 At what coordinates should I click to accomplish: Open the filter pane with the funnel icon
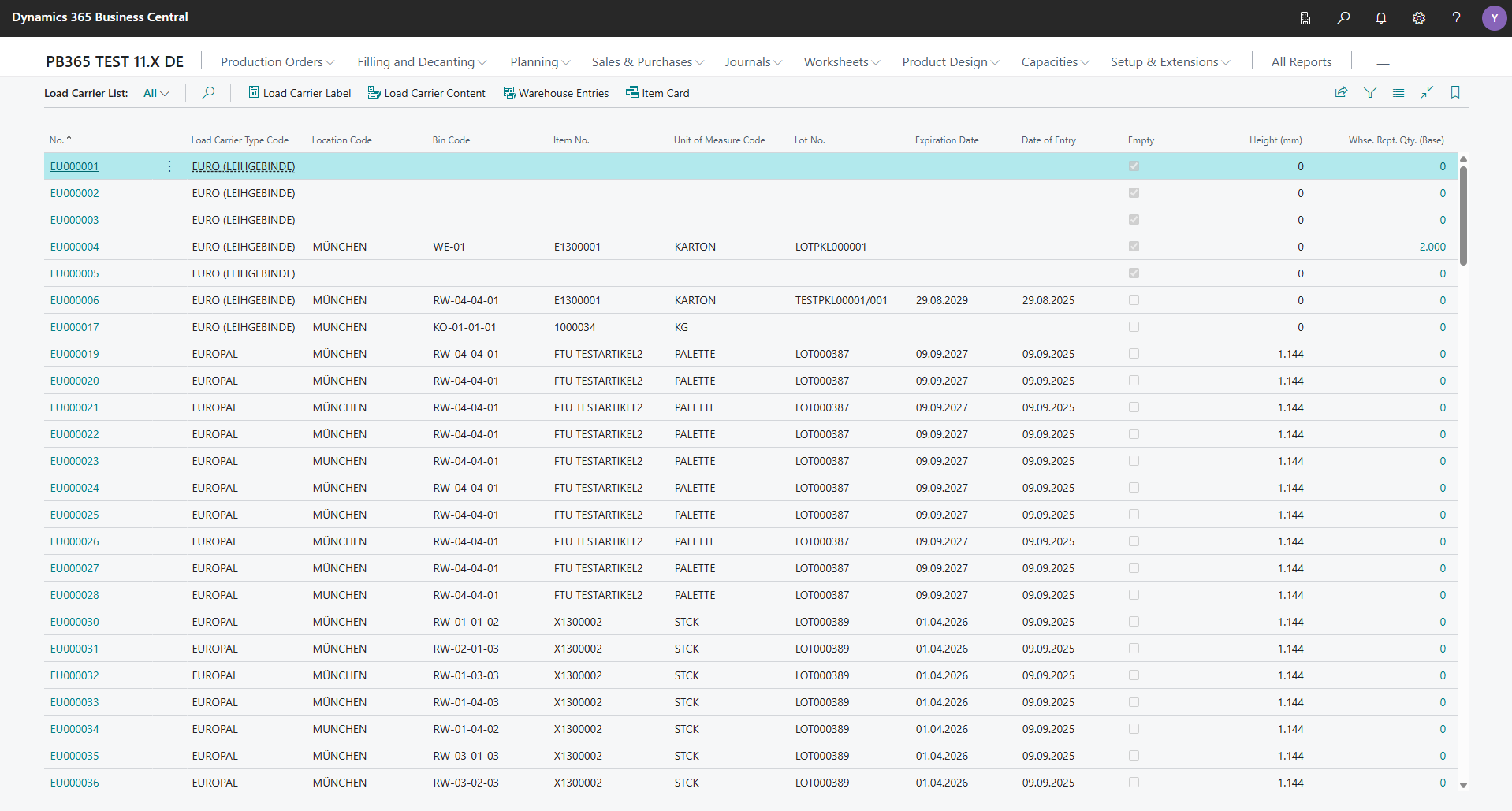(x=1369, y=92)
